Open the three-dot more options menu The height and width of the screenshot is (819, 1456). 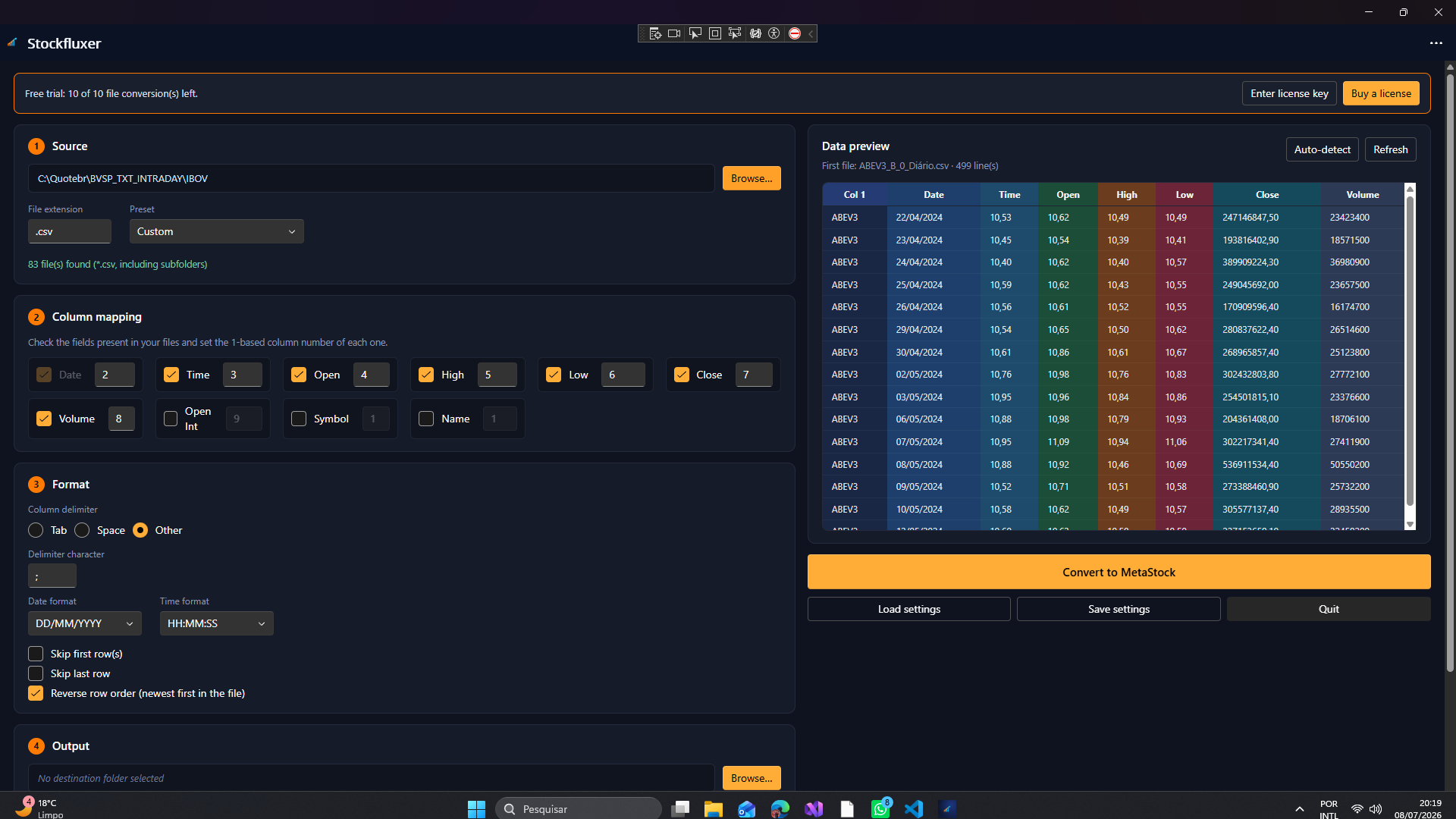pyautogui.click(x=1436, y=43)
